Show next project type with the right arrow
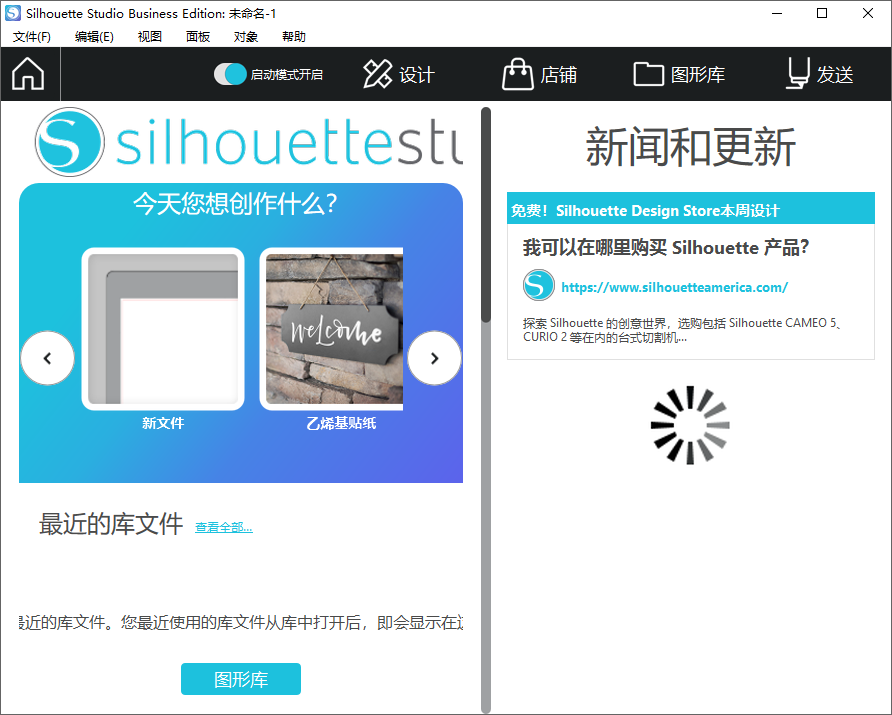The height and width of the screenshot is (715, 892). (x=435, y=358)
